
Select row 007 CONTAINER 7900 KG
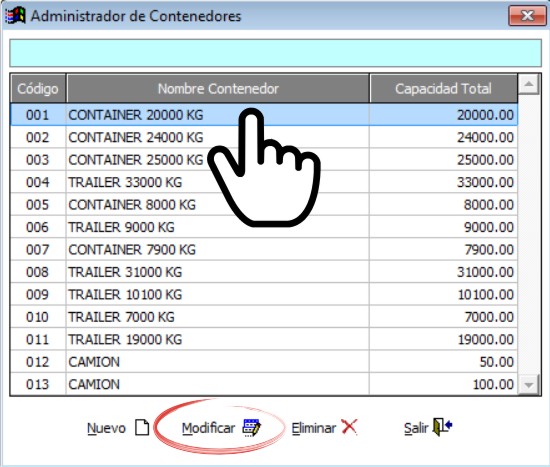pos(264,249)
